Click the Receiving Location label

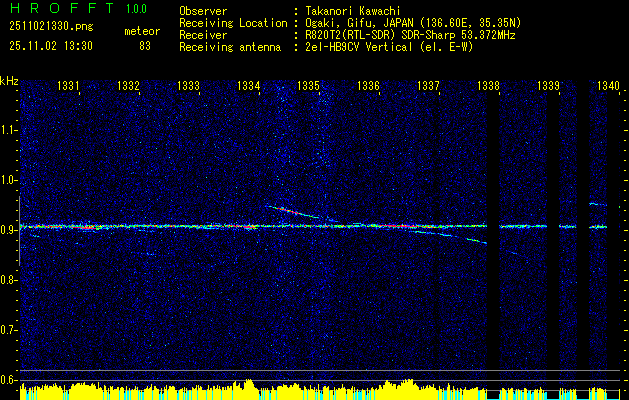tap(233, 23)
